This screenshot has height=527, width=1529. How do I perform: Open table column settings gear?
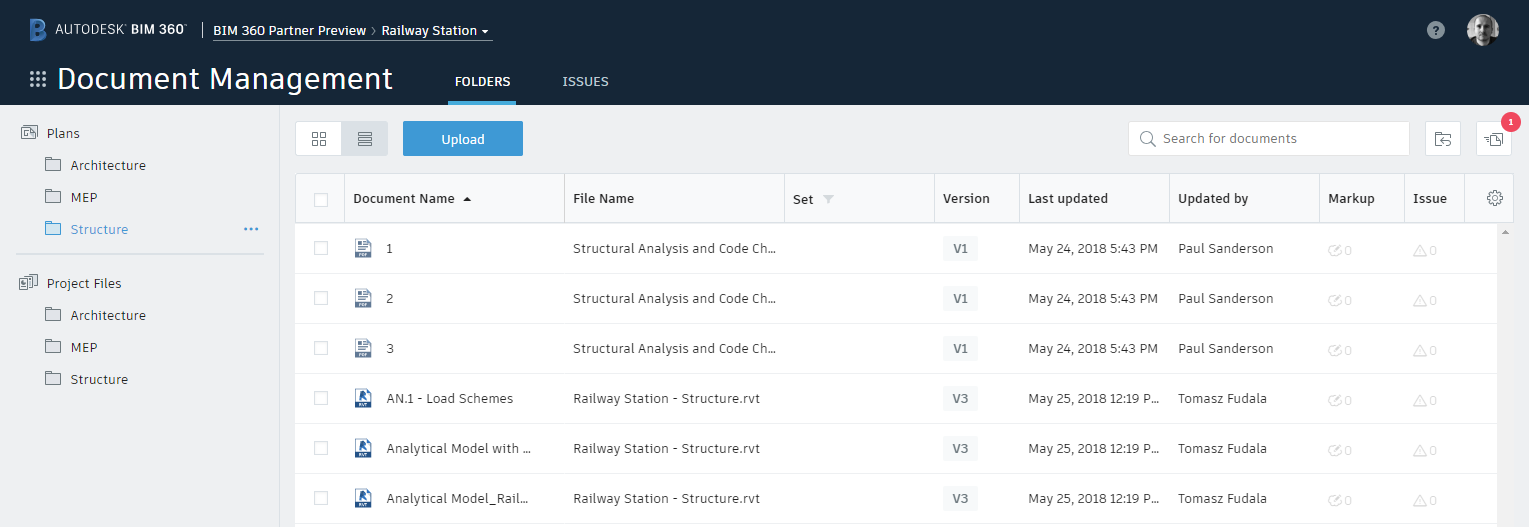click(x=1495, y=198)
